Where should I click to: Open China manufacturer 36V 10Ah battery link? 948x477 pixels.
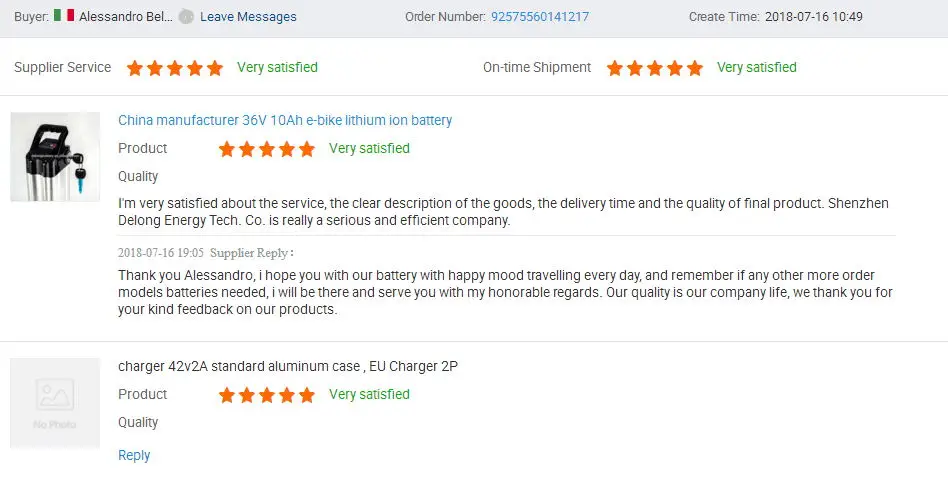285,120
